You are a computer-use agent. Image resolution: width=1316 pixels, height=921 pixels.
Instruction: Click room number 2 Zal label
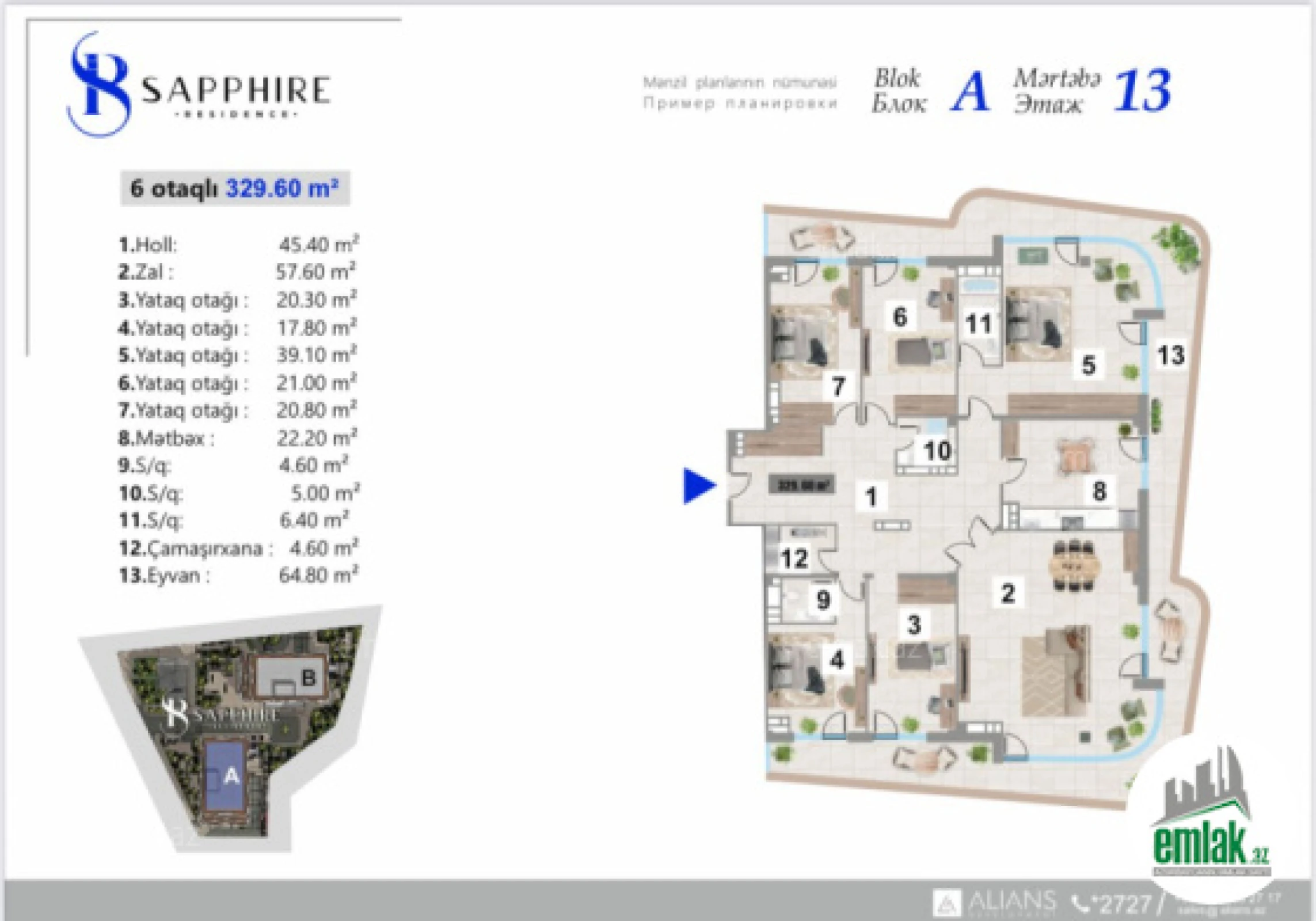coord(1007,593)
